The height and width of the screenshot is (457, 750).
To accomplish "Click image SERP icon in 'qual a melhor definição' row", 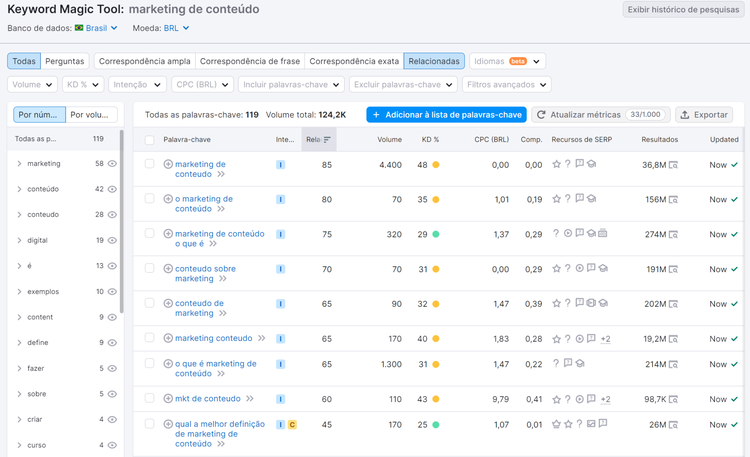I will click(x=591, y=424).
